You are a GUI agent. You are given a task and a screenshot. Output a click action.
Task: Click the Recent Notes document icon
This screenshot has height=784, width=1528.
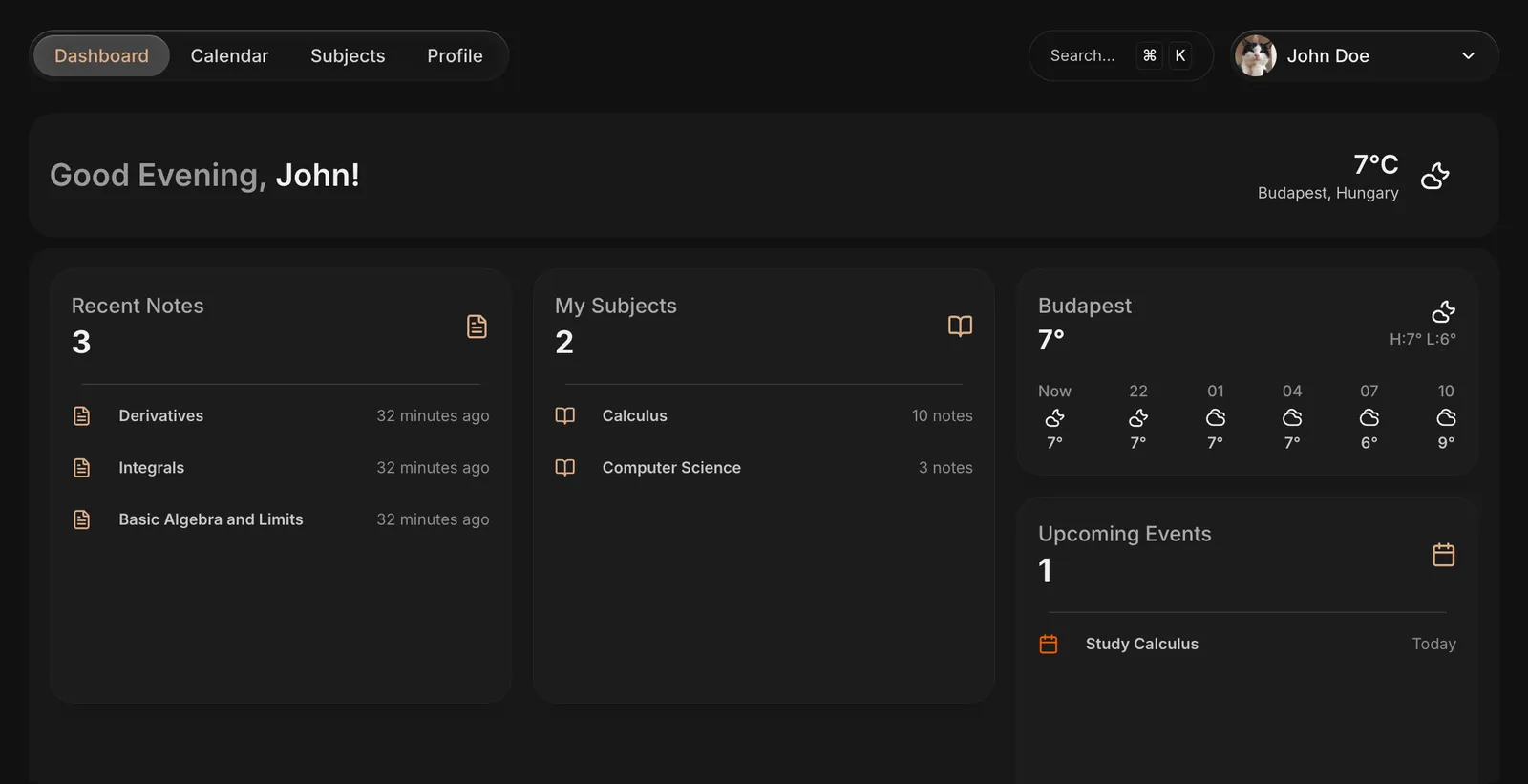coord(477,327)
